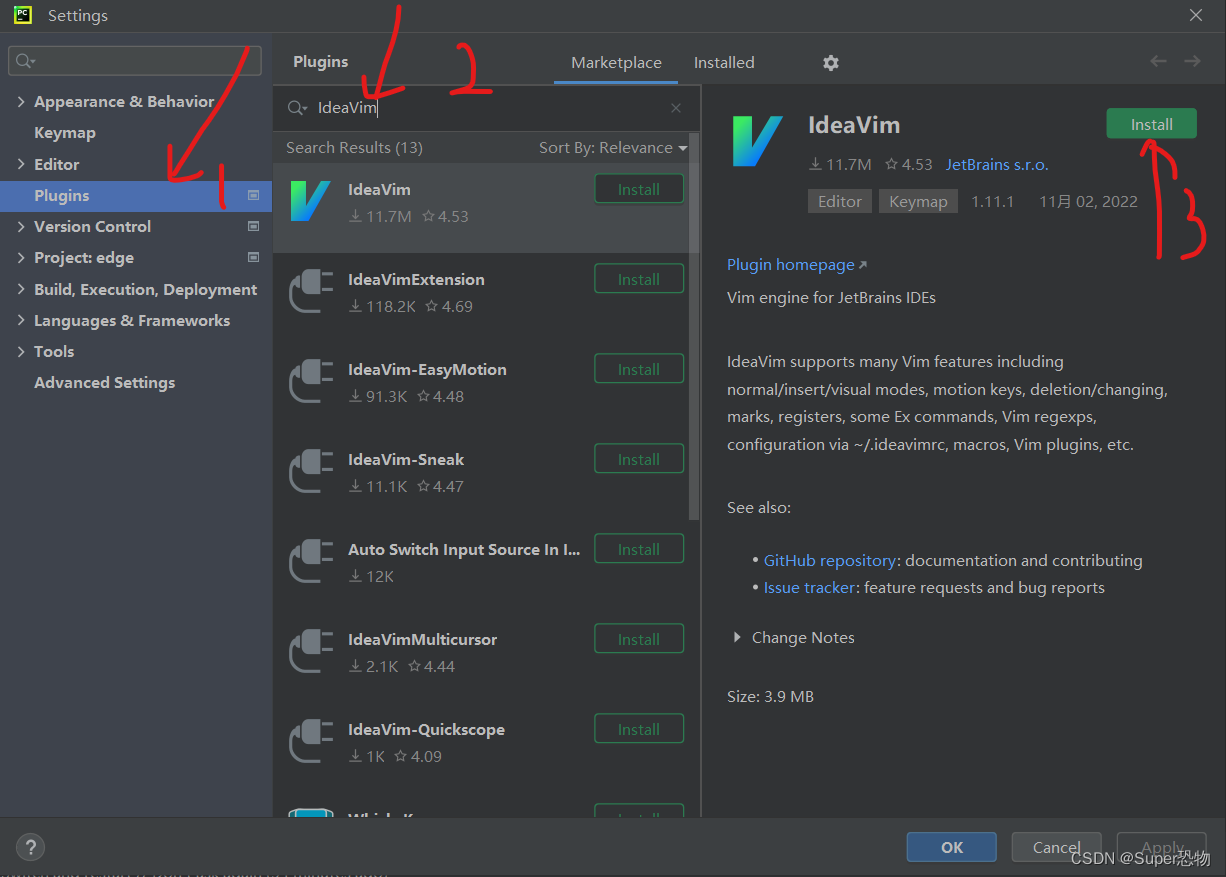Install the IdeaVimExtension plugin
This screenshot has width=1226, height=877.
(639, 279)
